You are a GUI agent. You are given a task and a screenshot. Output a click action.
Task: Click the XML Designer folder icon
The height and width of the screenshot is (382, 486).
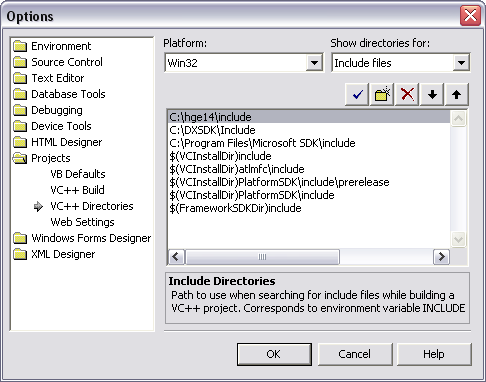[x=20, y=254]
